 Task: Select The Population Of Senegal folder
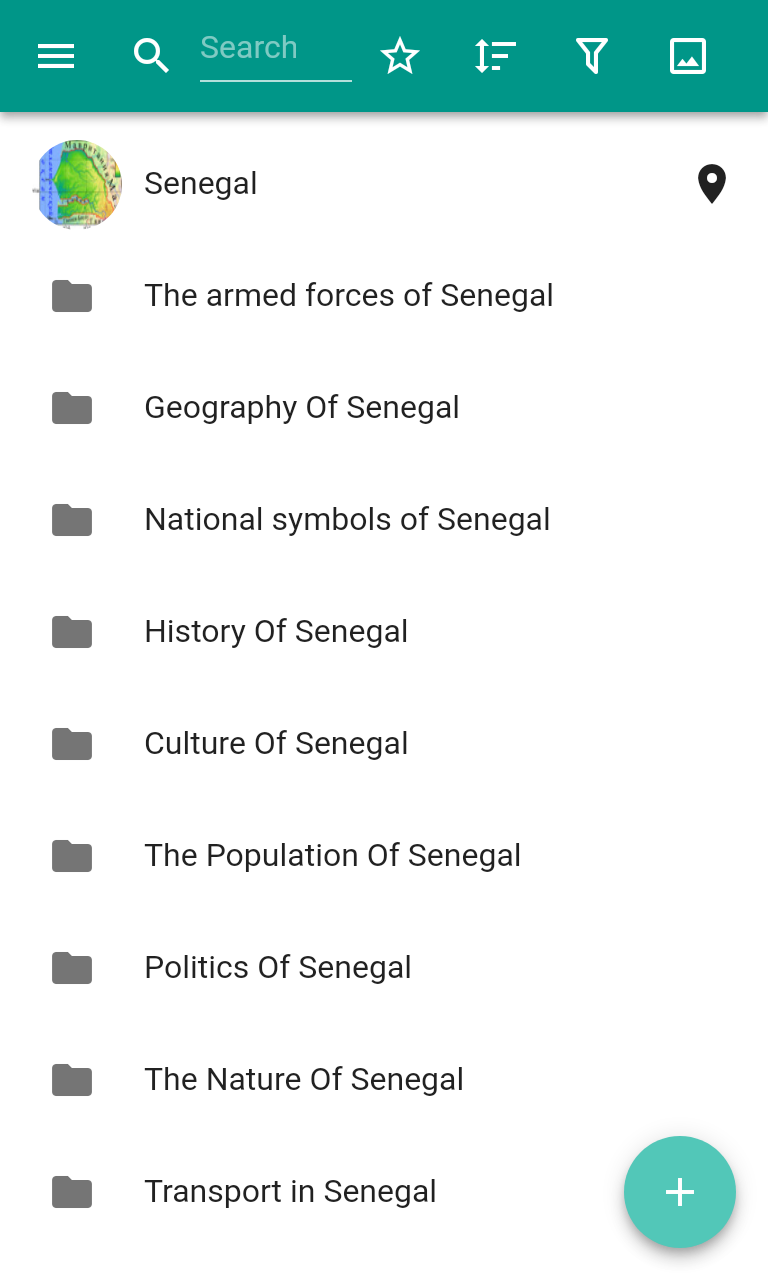tap(333, 856)
